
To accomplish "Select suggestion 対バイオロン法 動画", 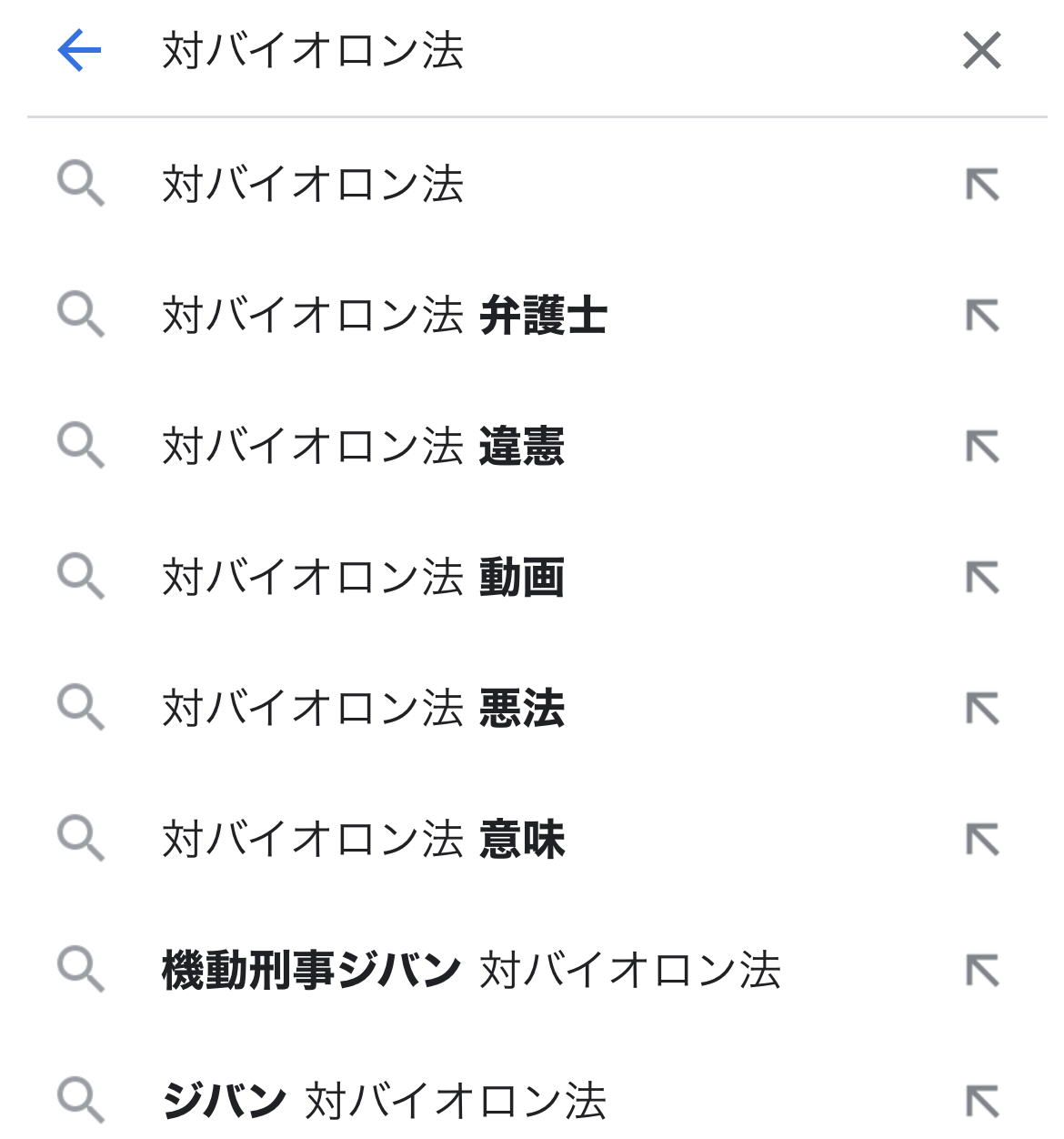I will [x=364, y=578].
